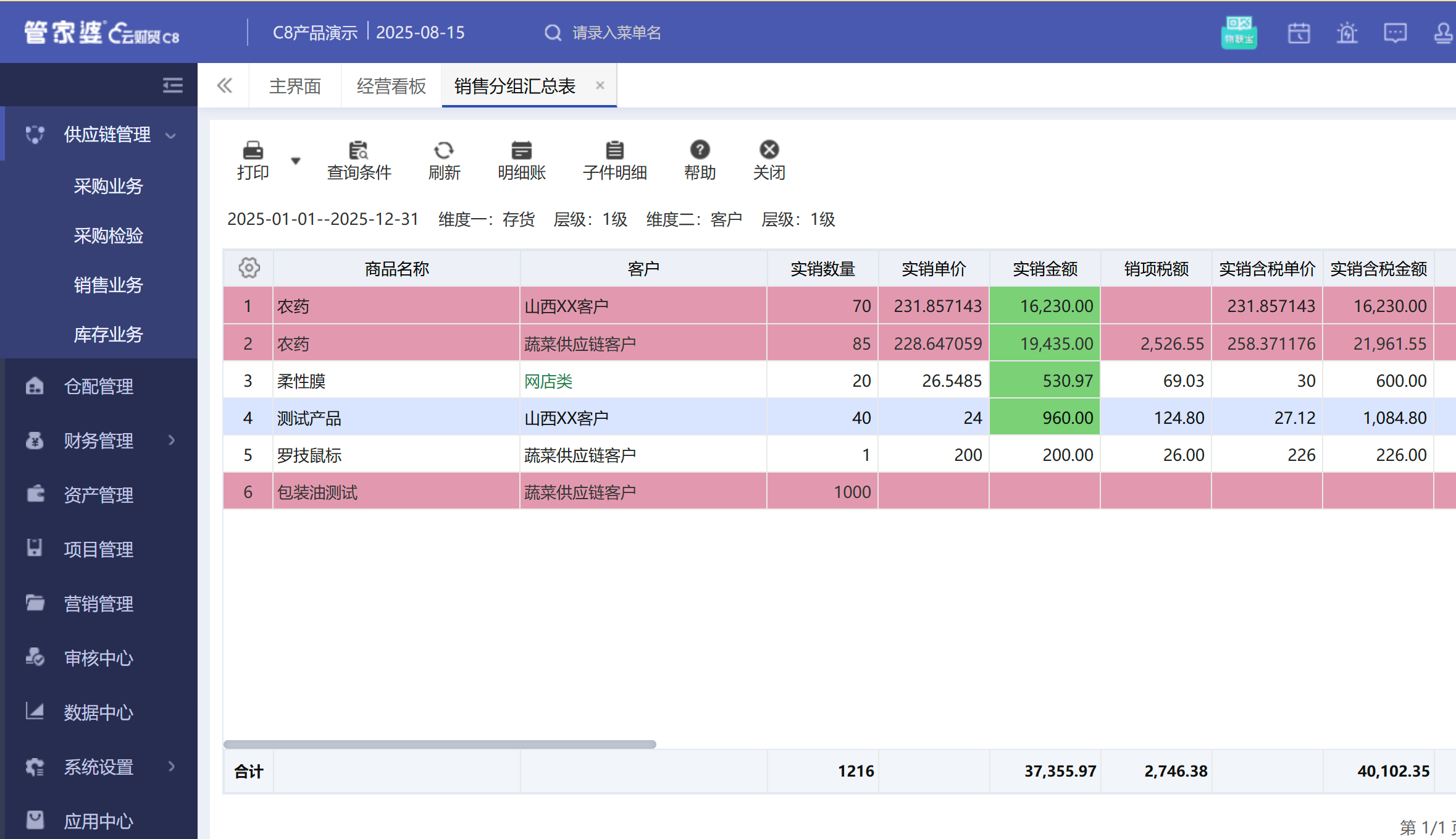Collapse the 供应链管理 menu section
This screenshot has width=1456, height=839.
171,134
